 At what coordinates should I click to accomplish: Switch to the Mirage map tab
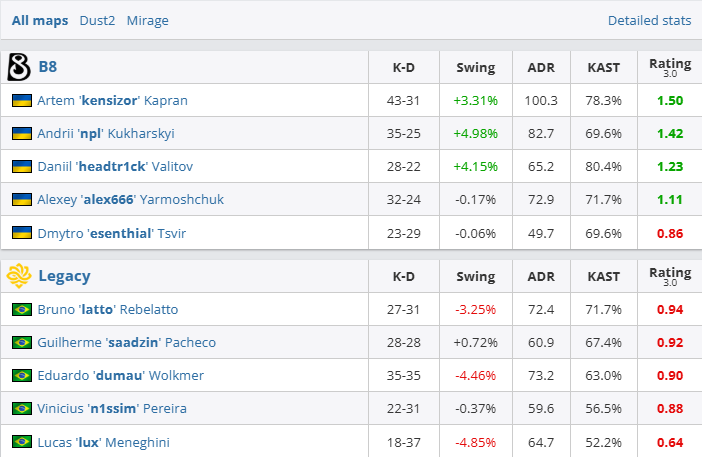[147, 20]
